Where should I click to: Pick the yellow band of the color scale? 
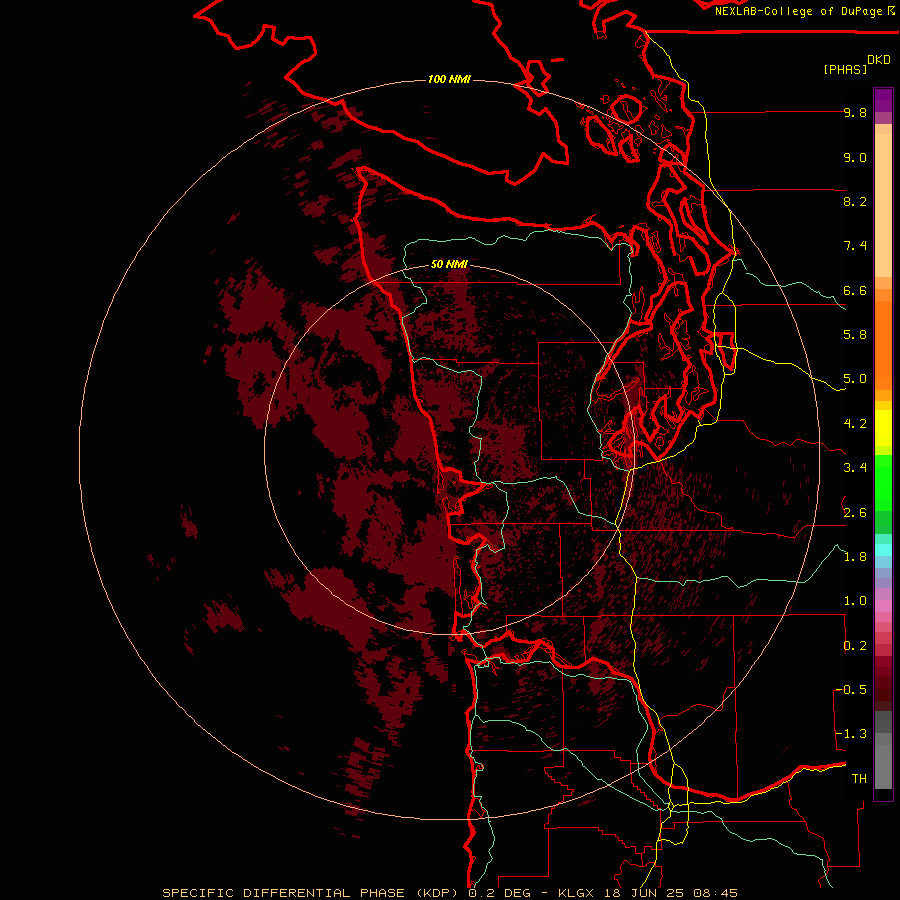[x=883, y=427]
